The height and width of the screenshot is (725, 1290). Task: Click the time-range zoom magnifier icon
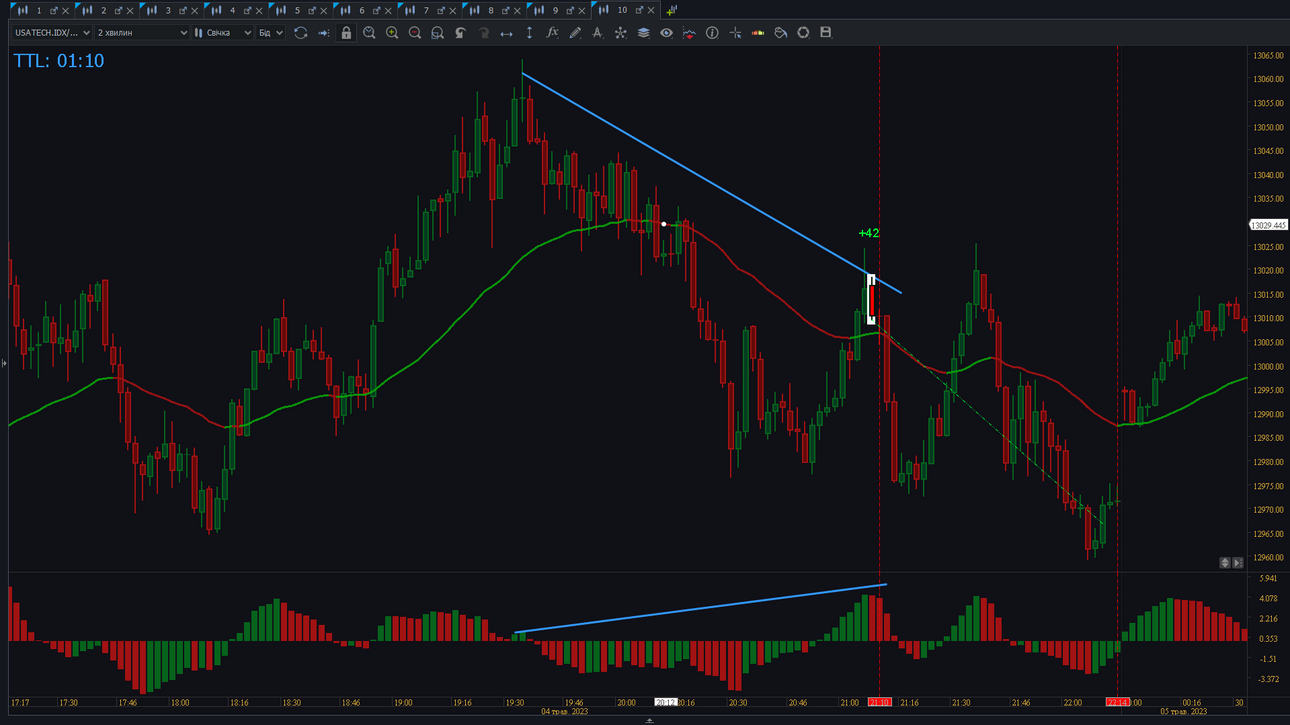click(369, 33)
